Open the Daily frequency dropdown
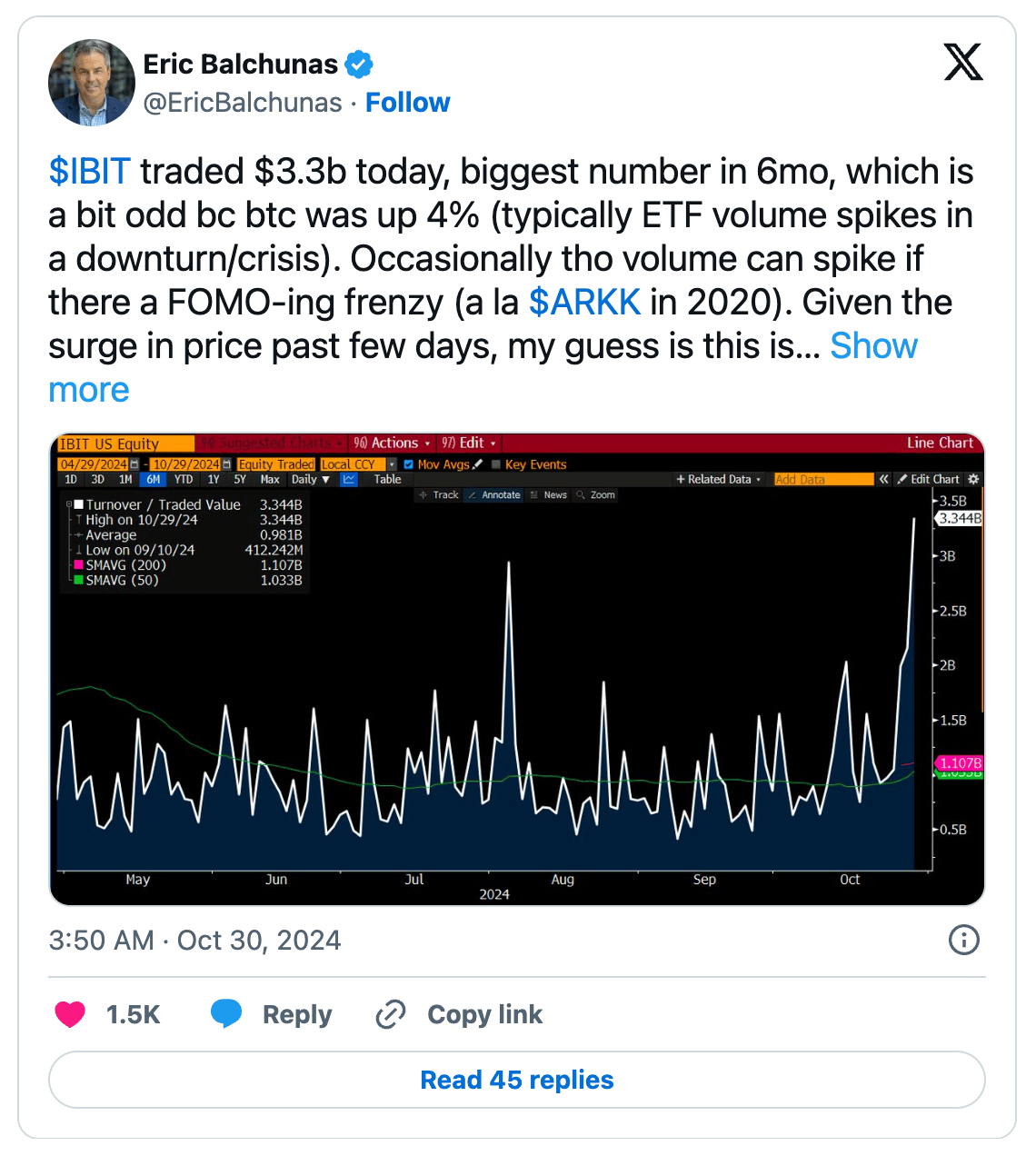This screenshot has width=1036, height=1156. (x=311, y=479)
